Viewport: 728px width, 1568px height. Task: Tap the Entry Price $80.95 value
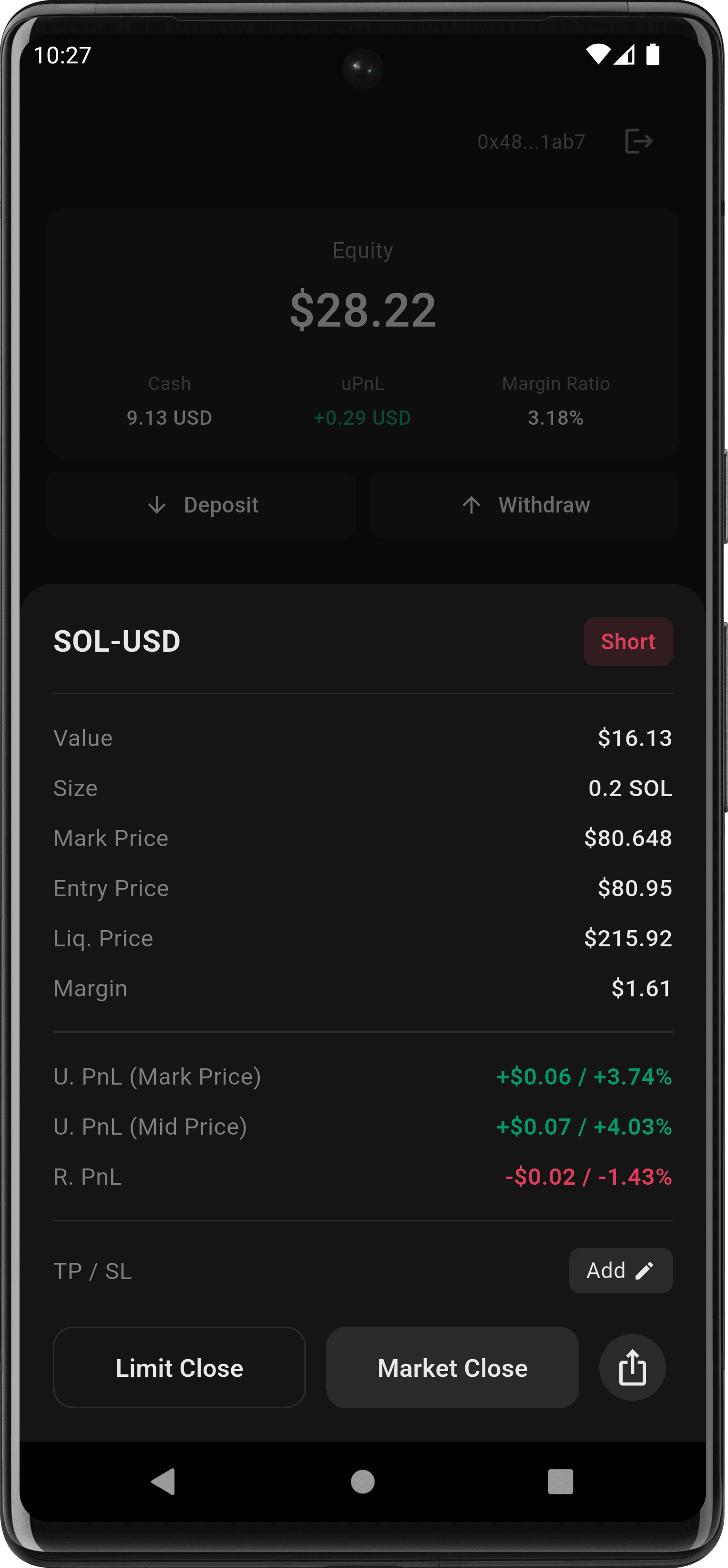click(634, 888)
